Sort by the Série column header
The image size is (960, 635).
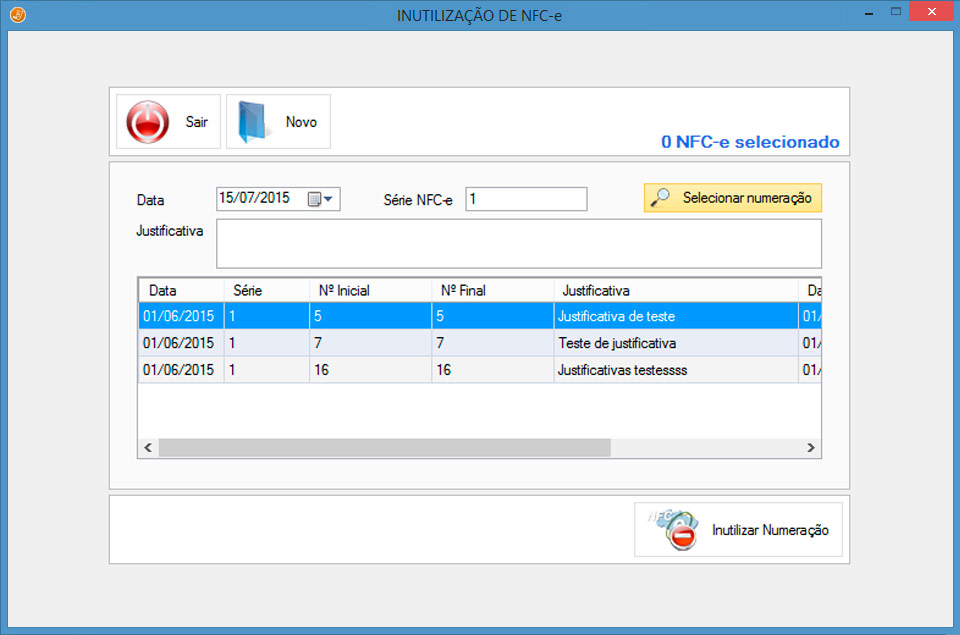coord(266,290)
